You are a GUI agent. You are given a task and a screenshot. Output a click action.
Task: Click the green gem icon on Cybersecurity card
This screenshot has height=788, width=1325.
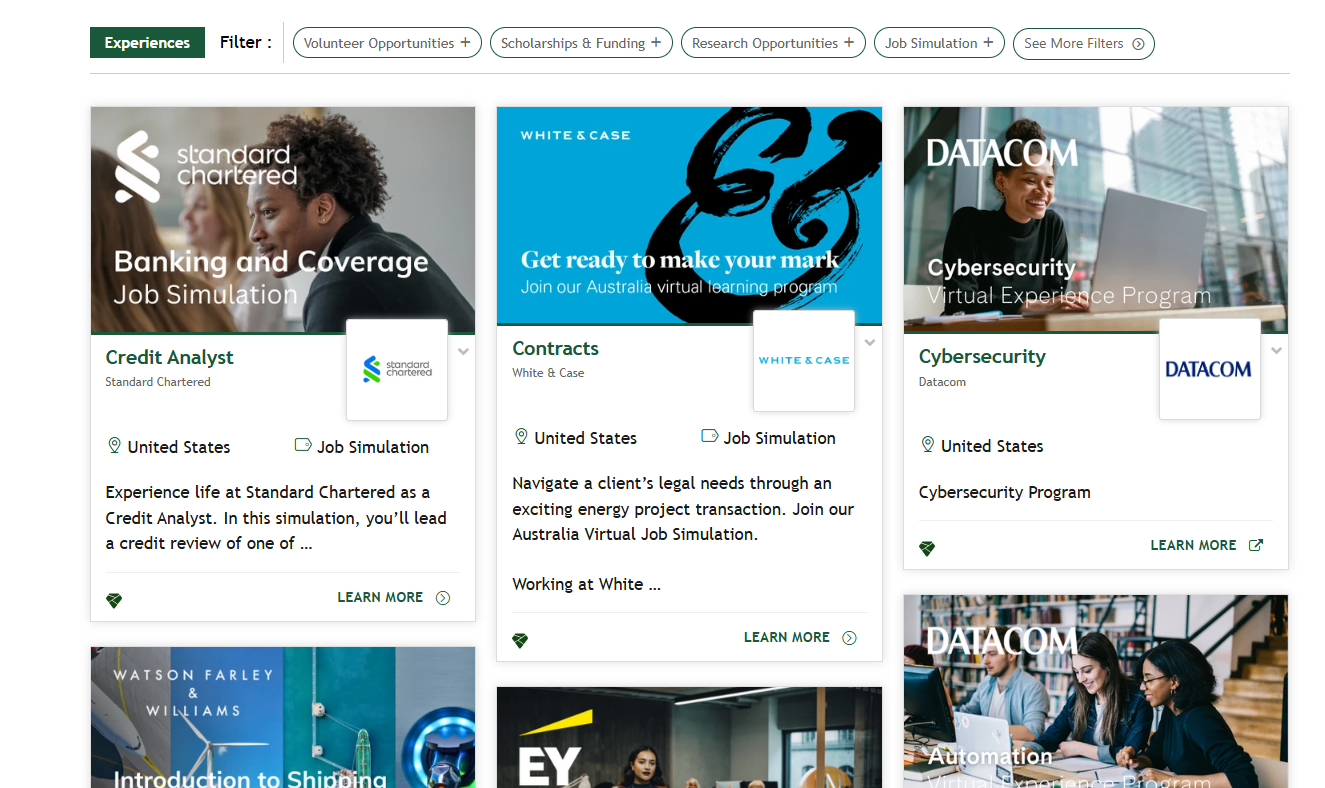pyautogui.click(x=927, y=549)
